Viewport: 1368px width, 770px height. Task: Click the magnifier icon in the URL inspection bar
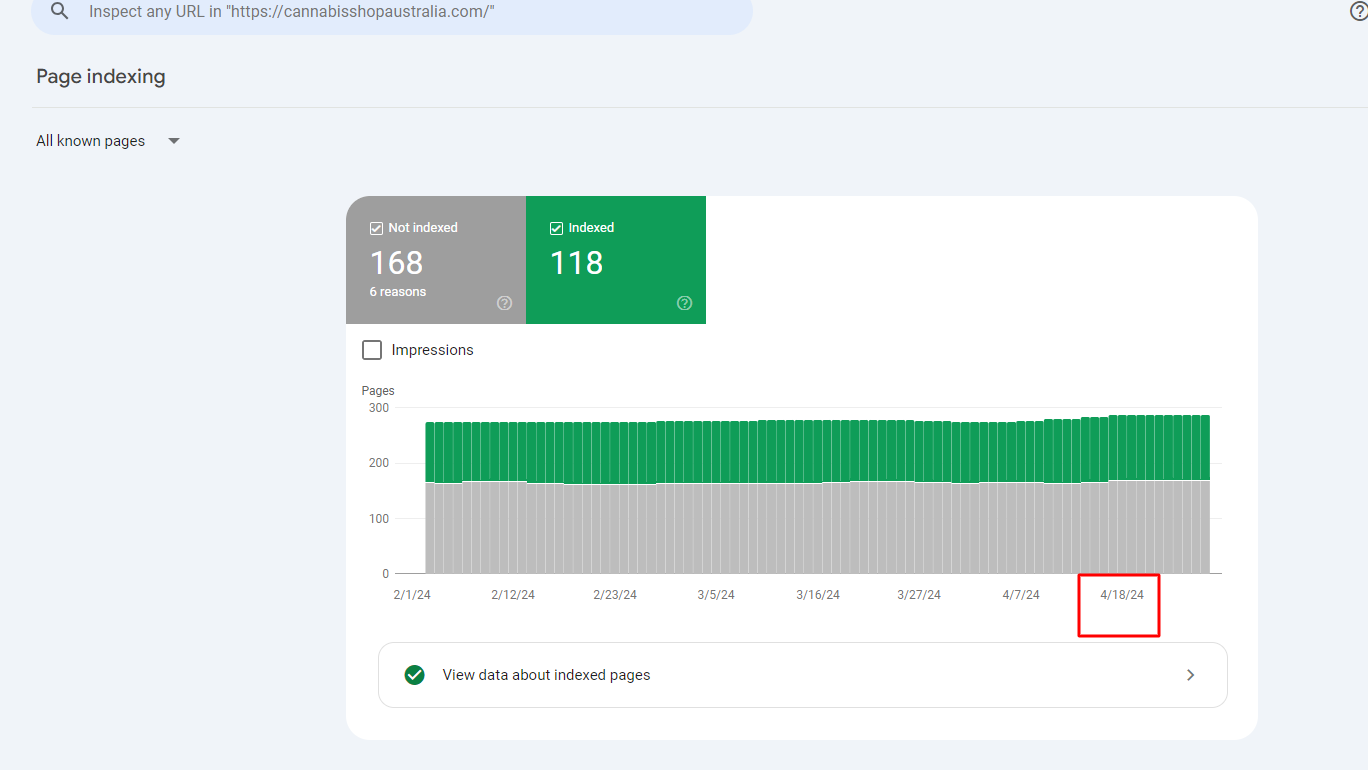click(x=61, y=11)
